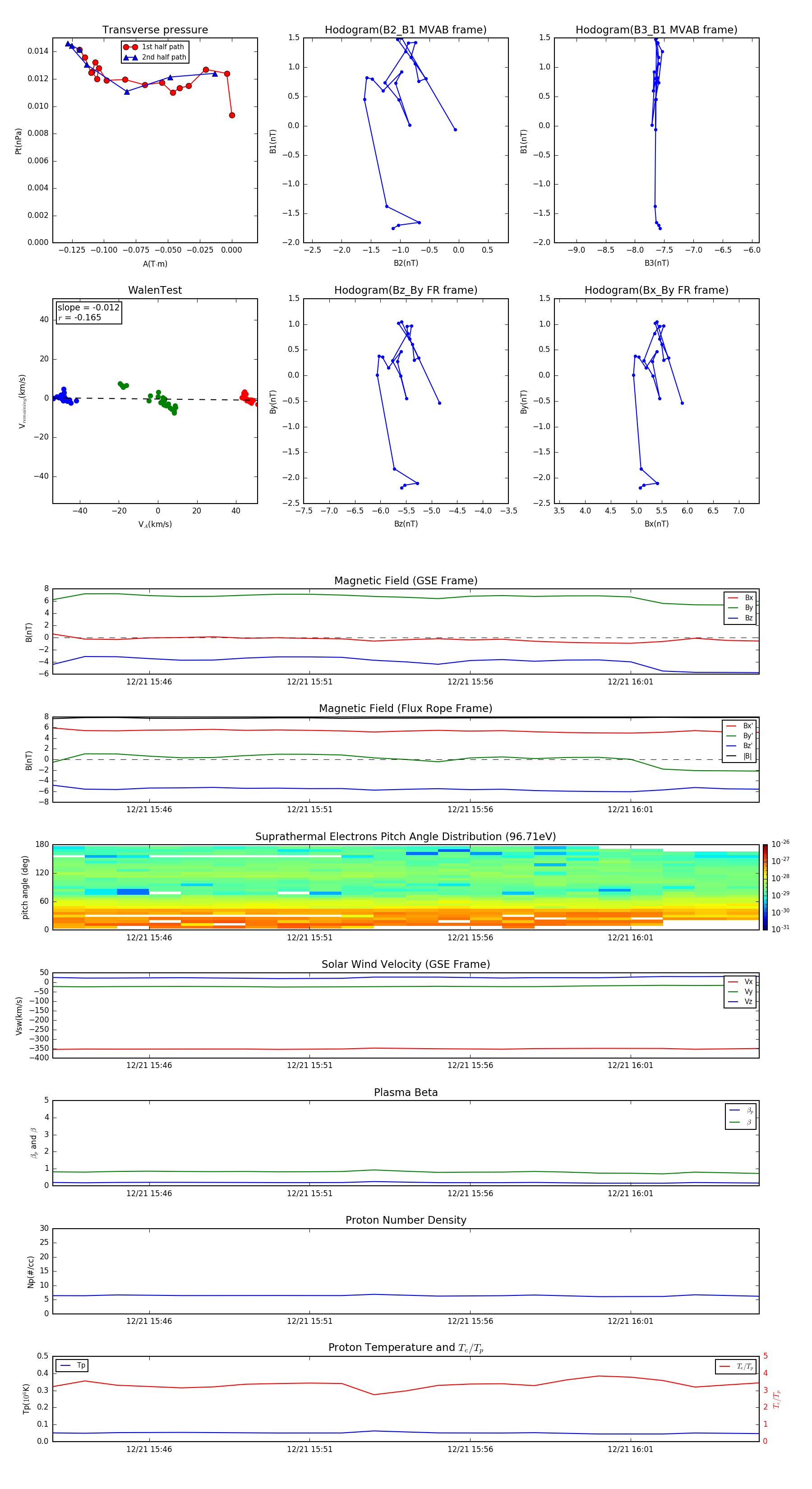Click '12/21 15:46' tick under GSE magnetic plot
Image resolution: width=812 pixels, height=1489 pixels.
coord(149,682)
